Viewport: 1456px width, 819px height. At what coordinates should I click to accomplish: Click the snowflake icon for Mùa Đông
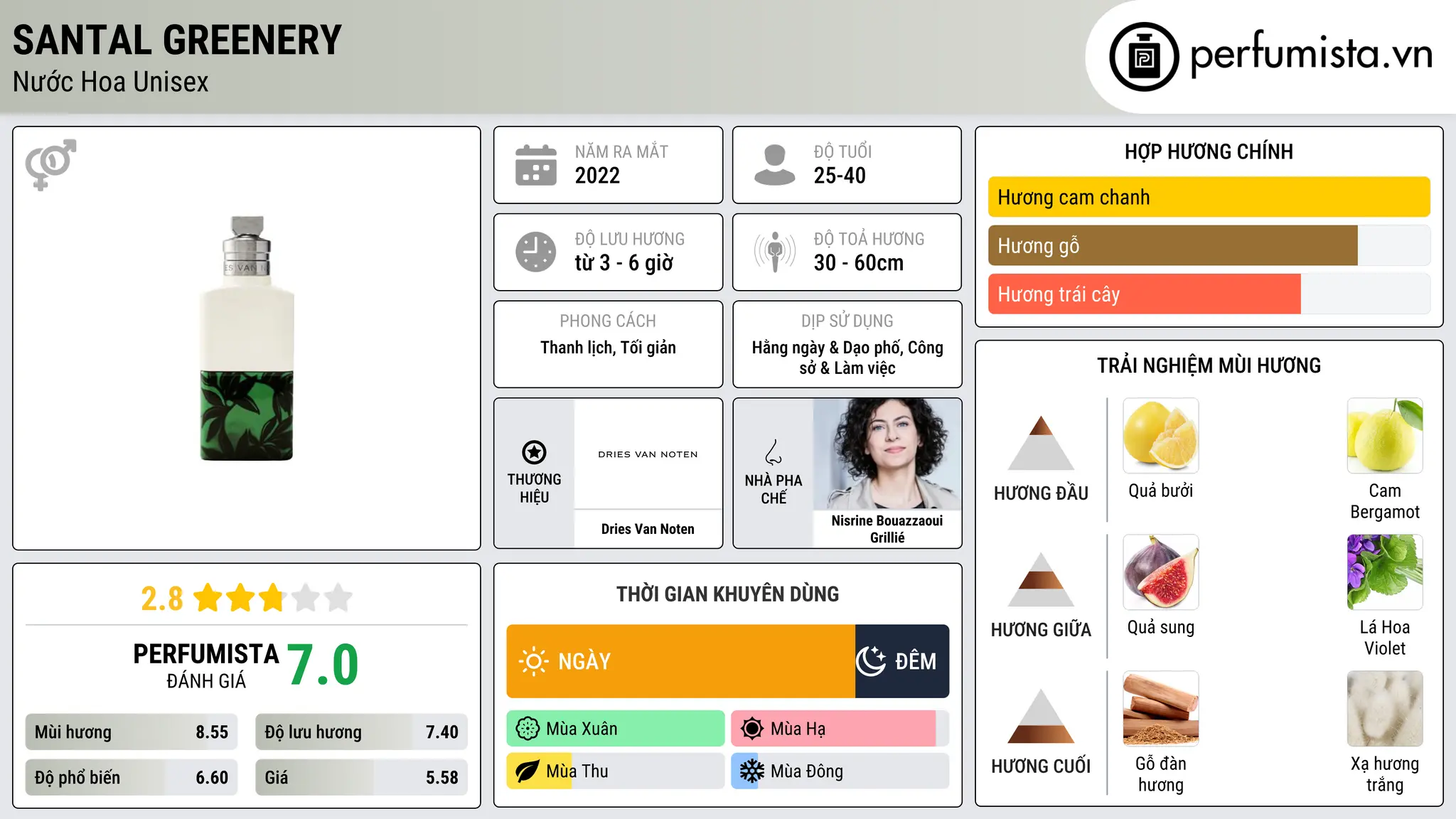click(752, 771)
